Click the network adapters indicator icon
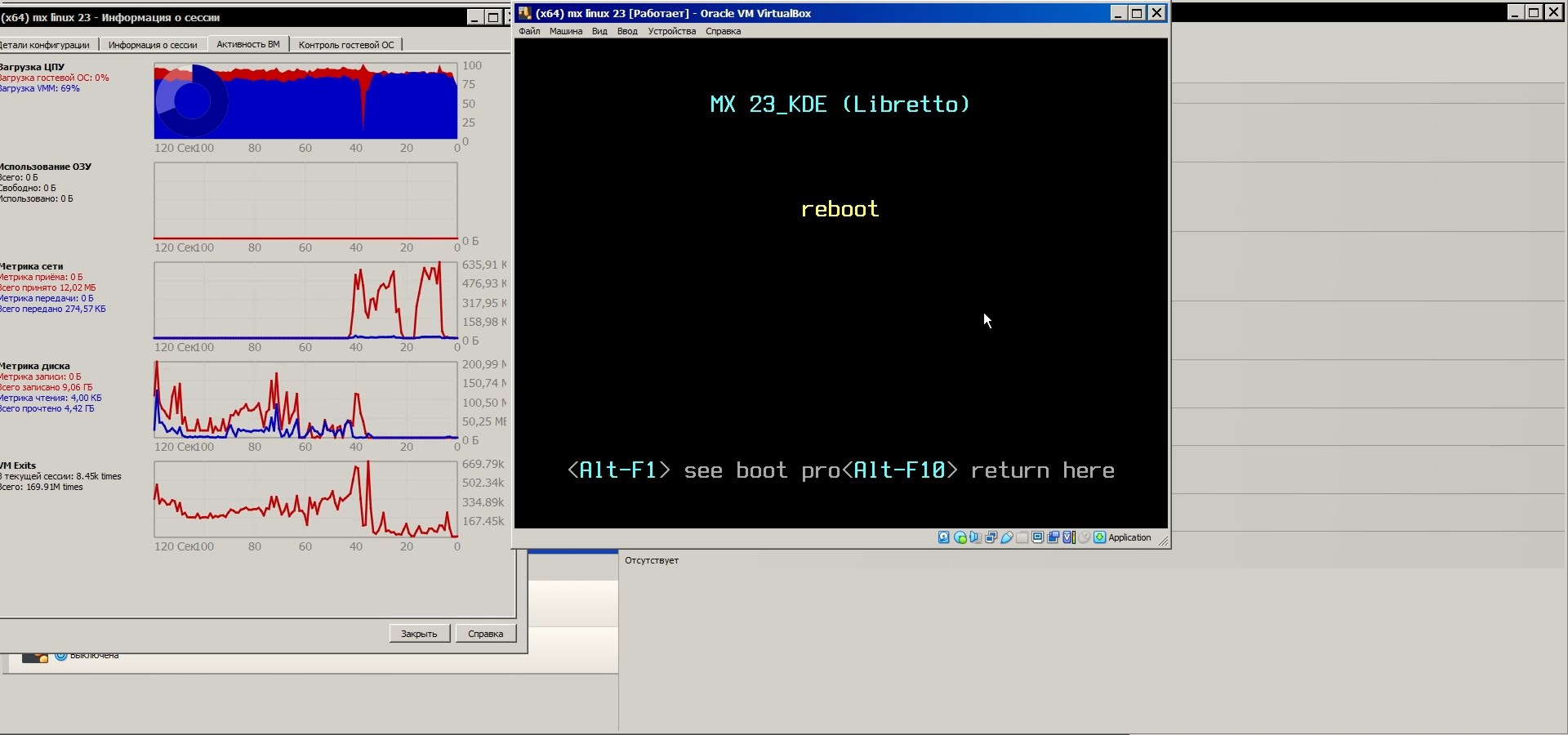 [991, 537]
